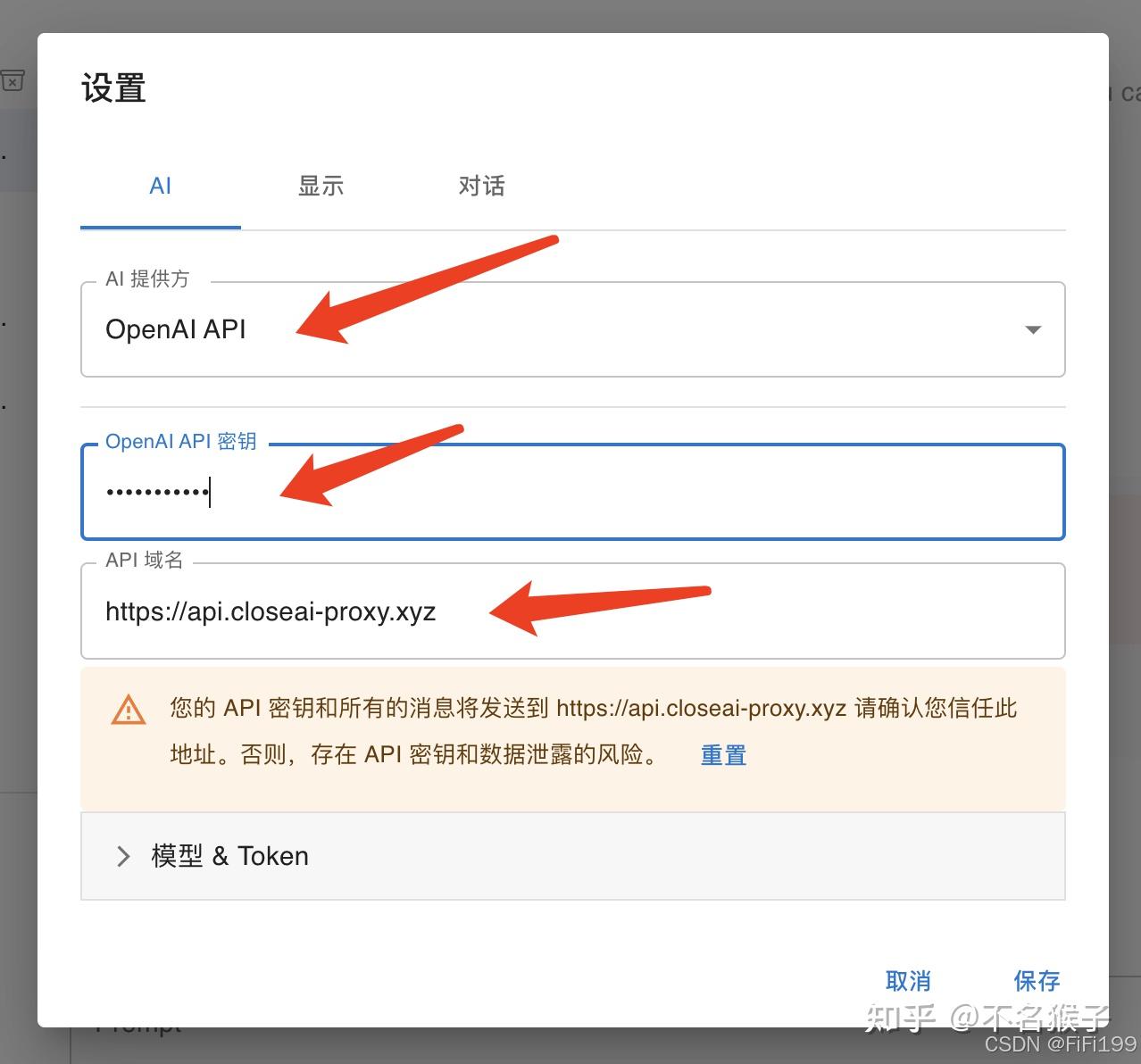Click 保存 to save settings
This screenshot has height=1064, width=1141.
pyautogui.click(x=1037, y=980)
